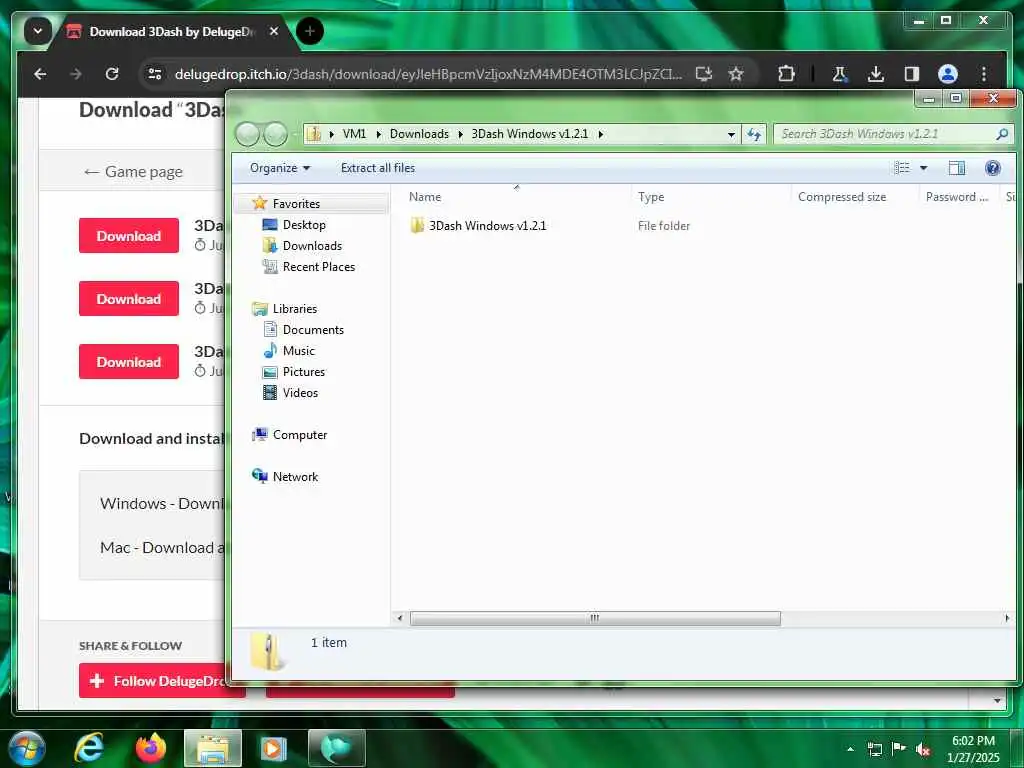
Task: Open Chrome three-dot menu
Action: coord(984,74)
